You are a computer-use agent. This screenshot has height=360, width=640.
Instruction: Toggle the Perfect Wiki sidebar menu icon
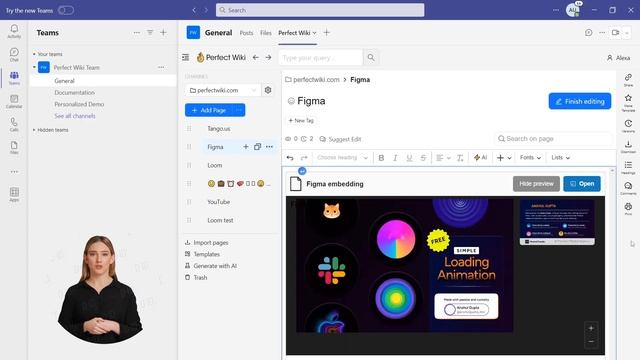186,58
